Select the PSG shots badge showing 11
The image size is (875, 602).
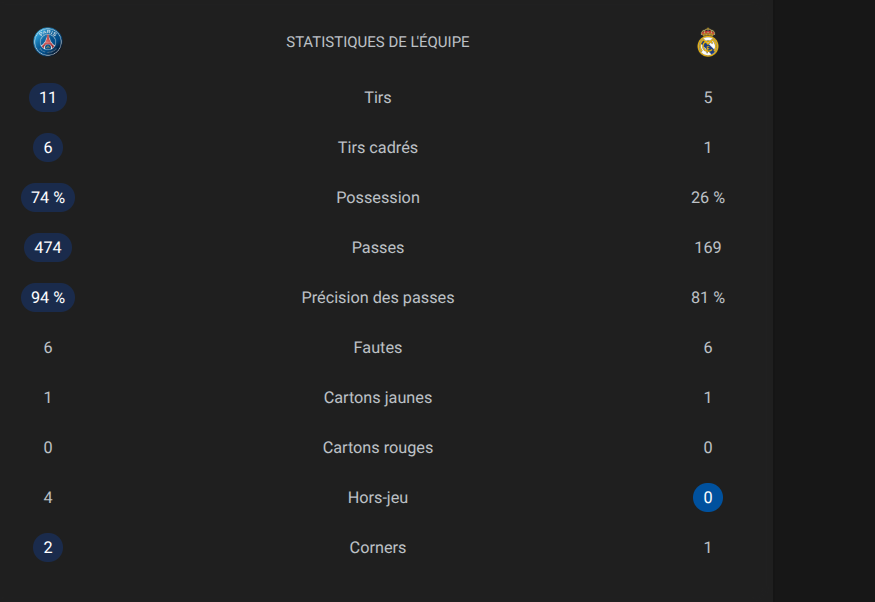48,98
